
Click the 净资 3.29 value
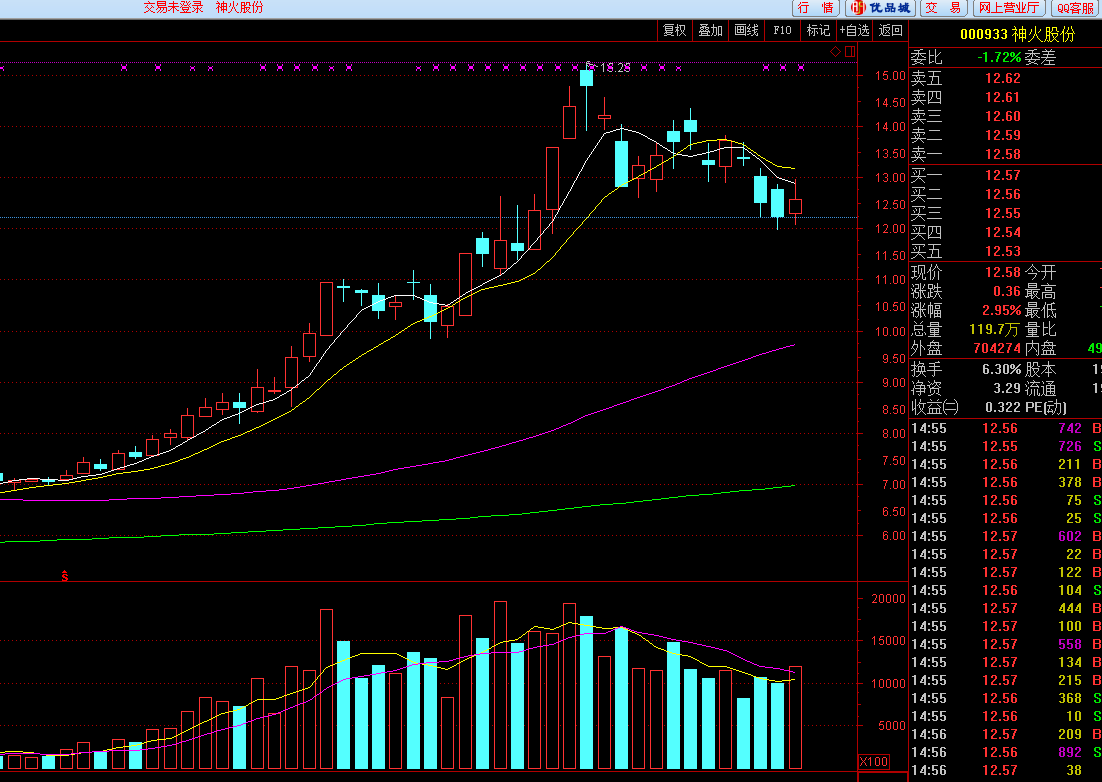click(x=1006, y=388)
